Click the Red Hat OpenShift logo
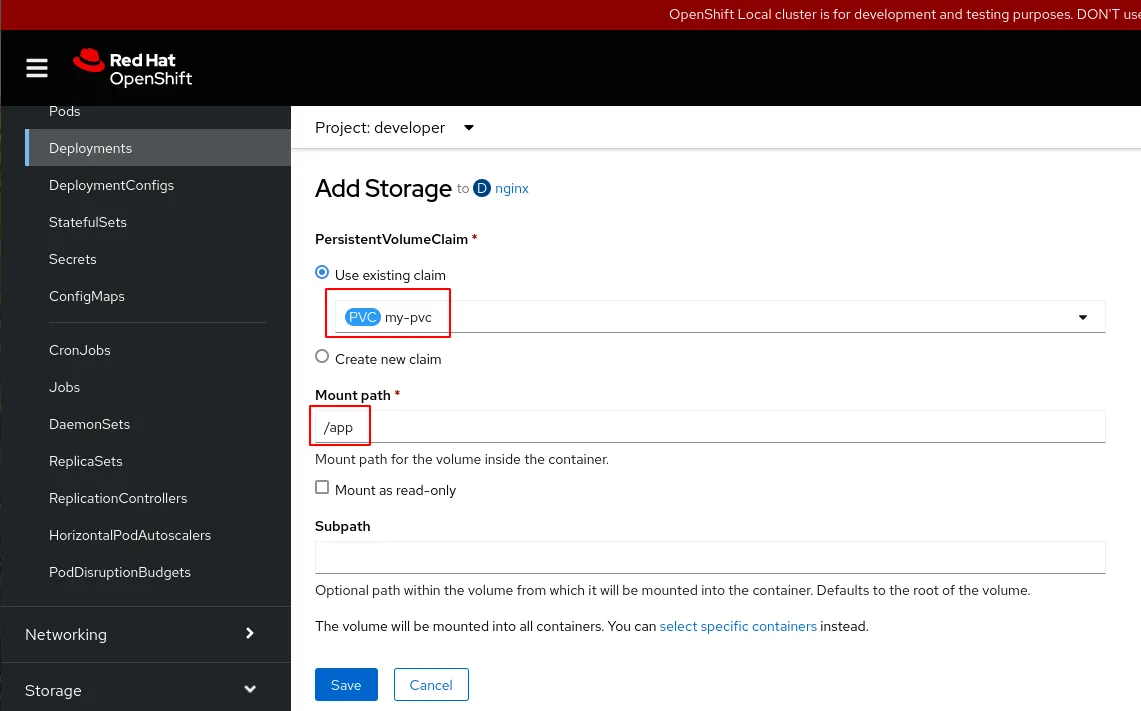 tap(132, 68)
